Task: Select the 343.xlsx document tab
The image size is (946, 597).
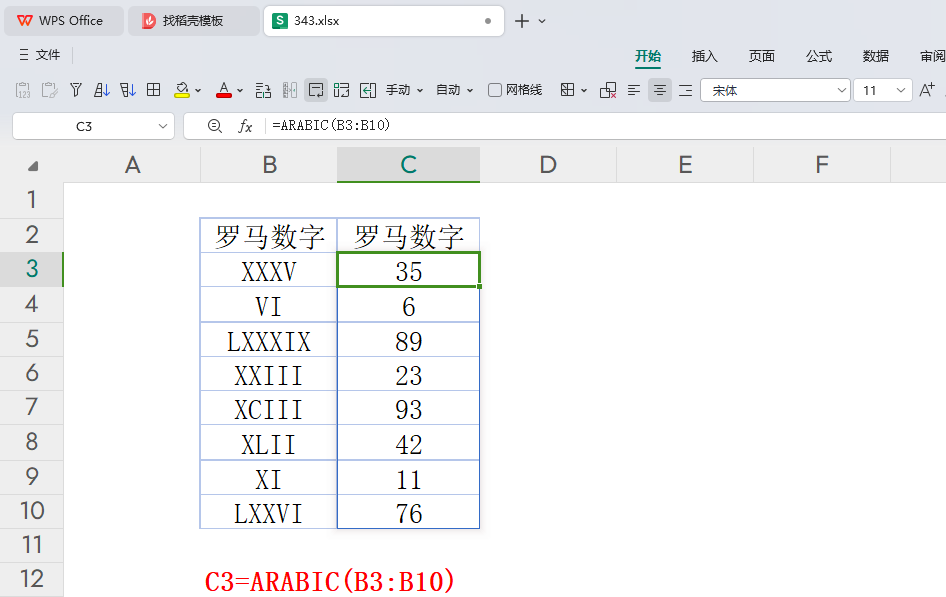Action: tap(383, 21)
